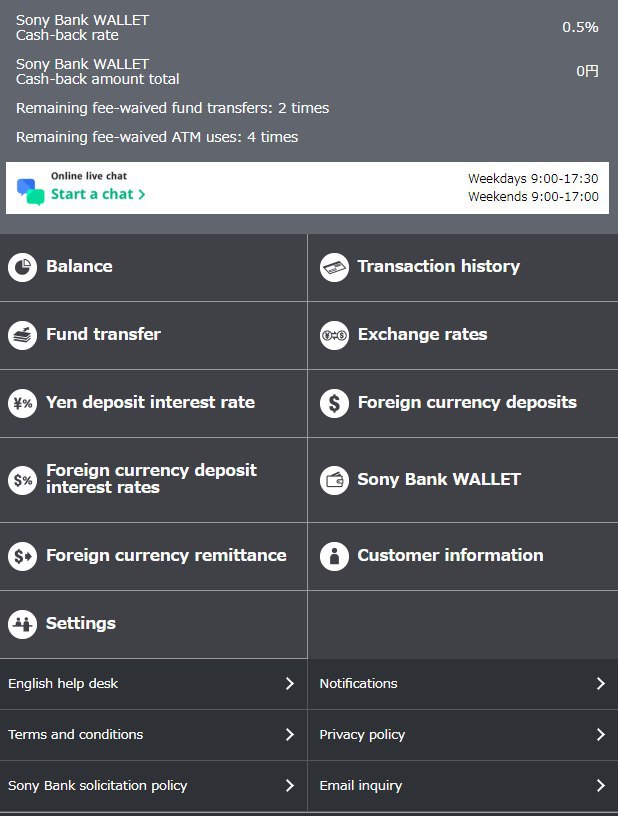Open Foreign currency deposit interest rates menu
This screenshot has height=816, width=618.
tap(151, 479)
